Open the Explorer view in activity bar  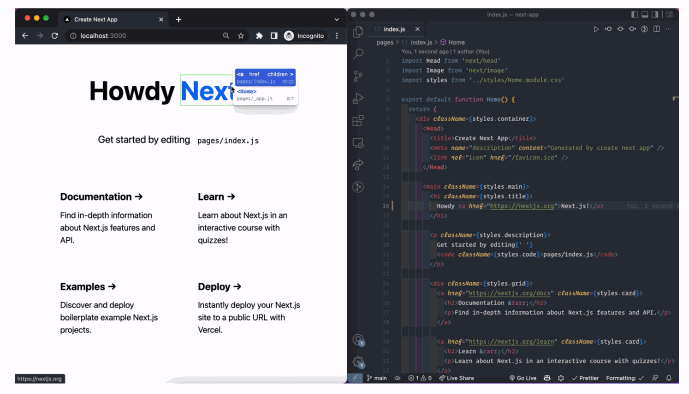click(358, 32)
